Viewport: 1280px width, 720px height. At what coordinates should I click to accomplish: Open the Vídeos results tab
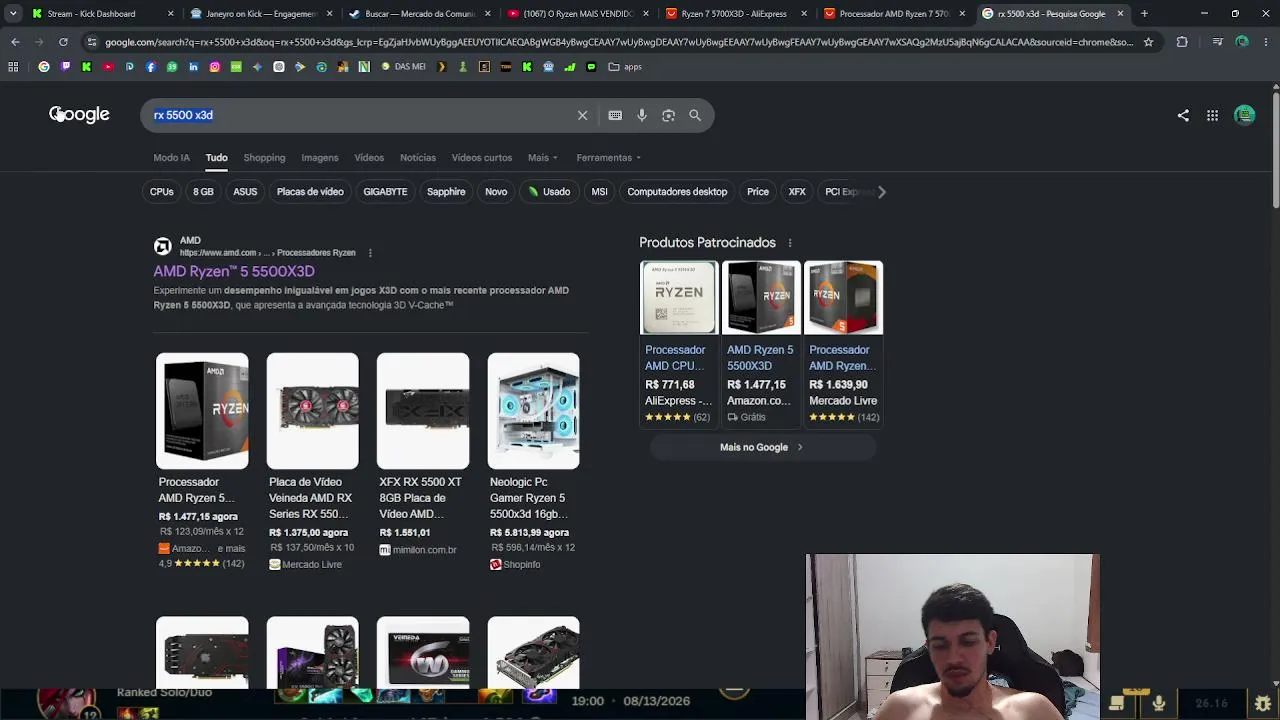click(x=369, y=158)
